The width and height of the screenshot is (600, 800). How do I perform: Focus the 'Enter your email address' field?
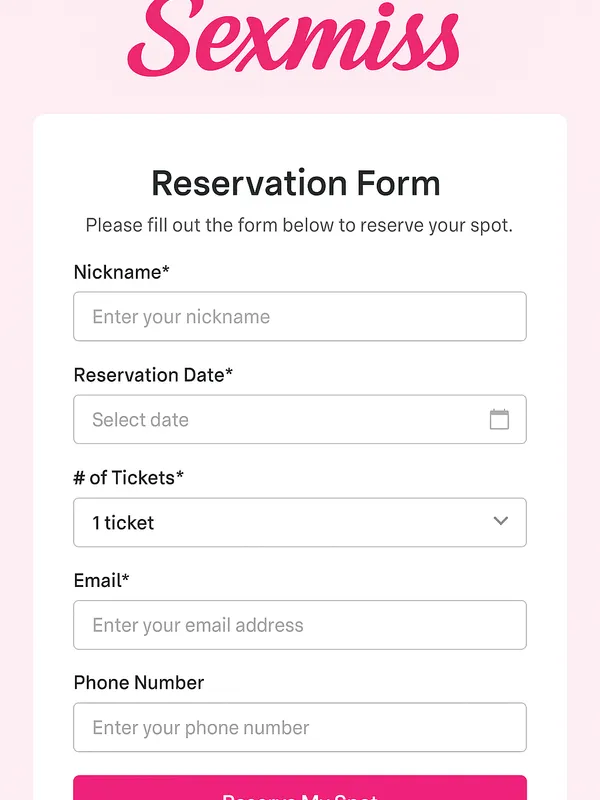299,625
